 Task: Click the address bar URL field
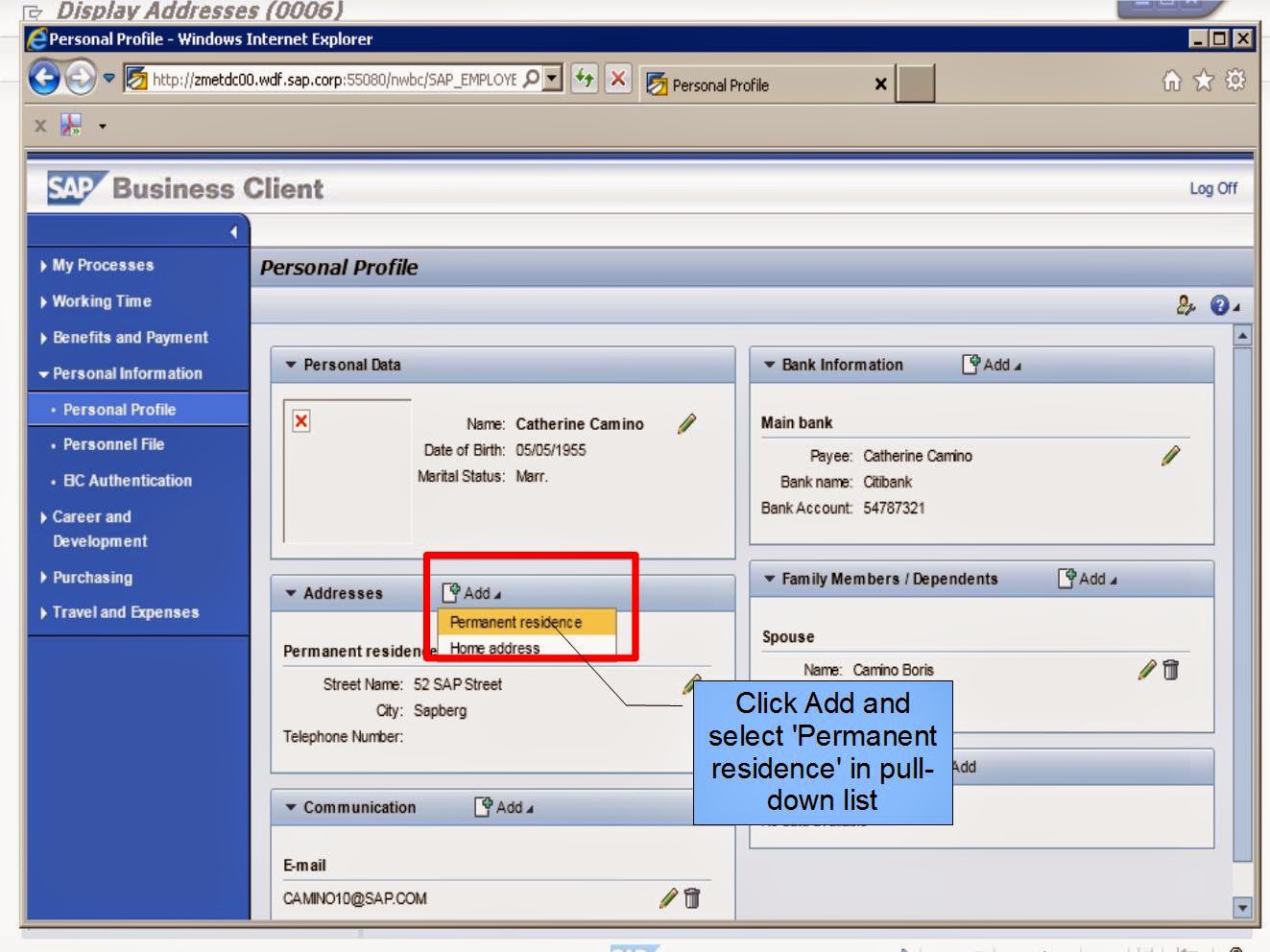pyautogui.click(x=332, y=79)
